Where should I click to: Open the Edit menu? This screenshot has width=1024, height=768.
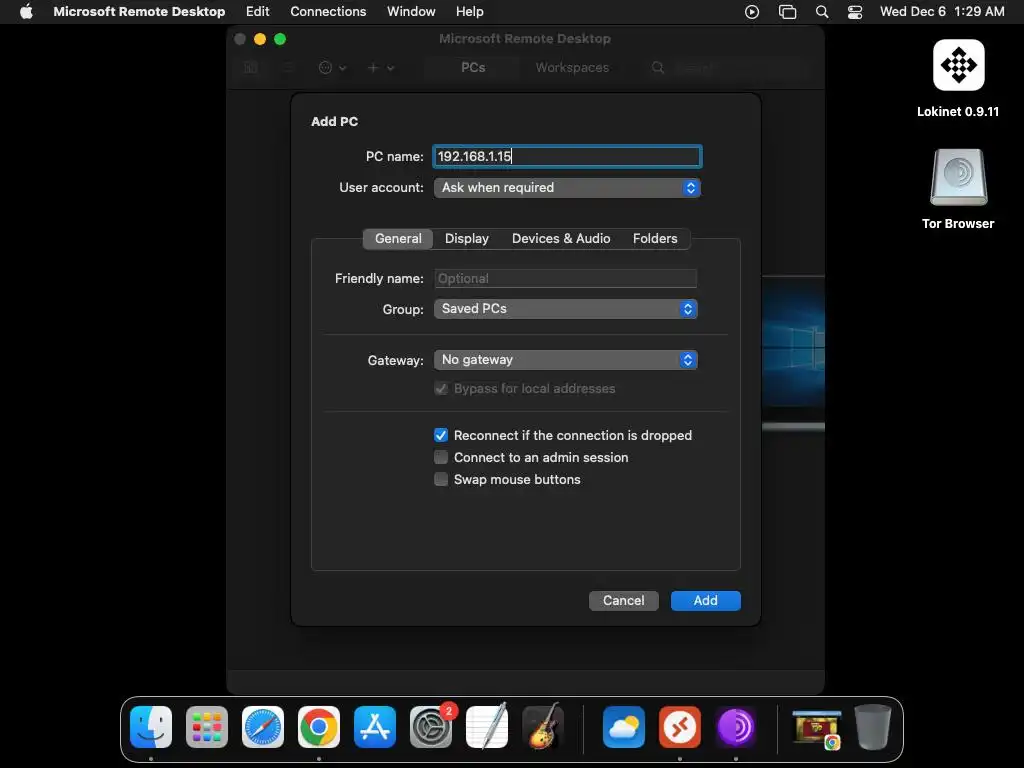tap(257, 12)
